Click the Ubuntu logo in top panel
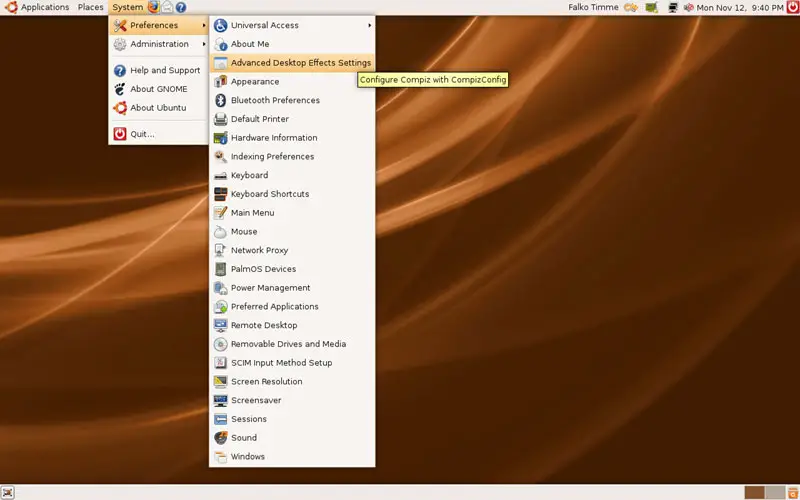The width and height of the screenshot is (800, 500). tap(11, 7)
